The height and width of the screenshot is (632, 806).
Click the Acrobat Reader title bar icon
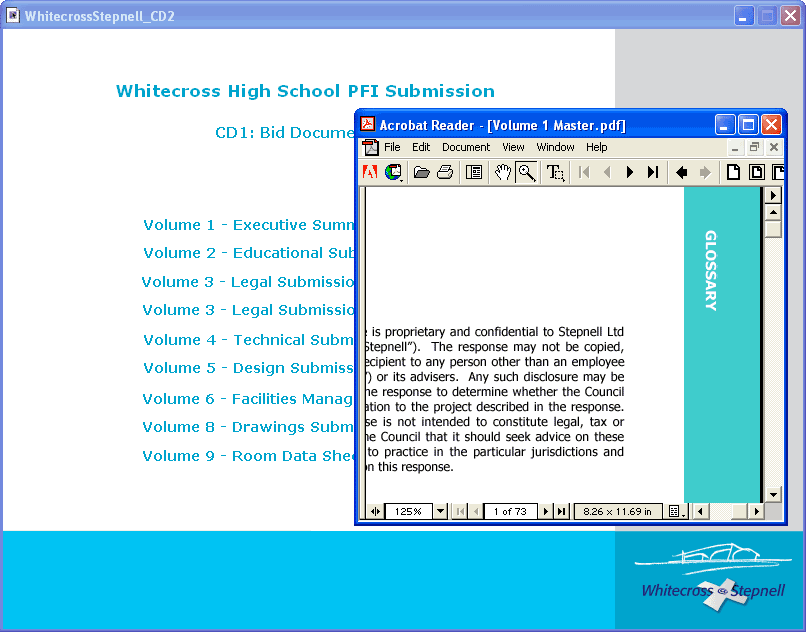368,124
